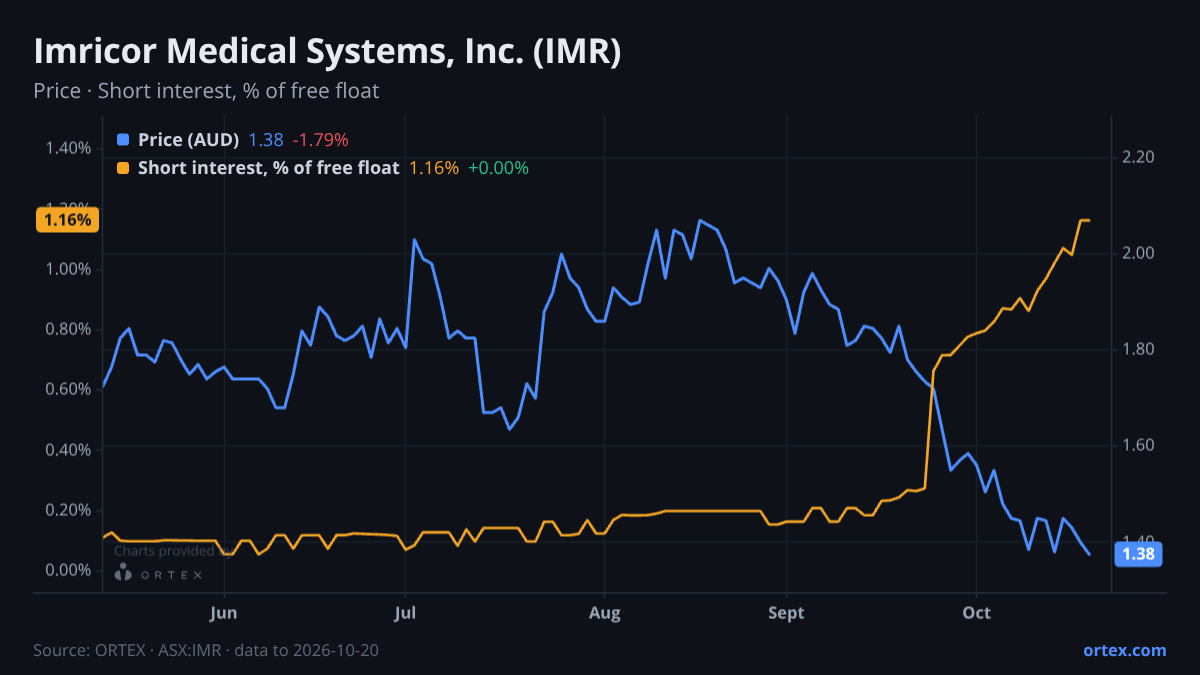Click the 1.40% left axis label

coord(68,149)
